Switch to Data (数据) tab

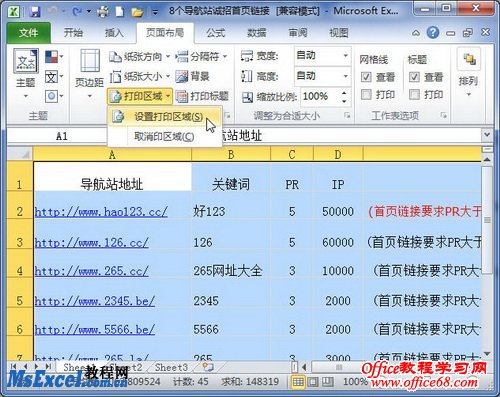click(256, 33)
